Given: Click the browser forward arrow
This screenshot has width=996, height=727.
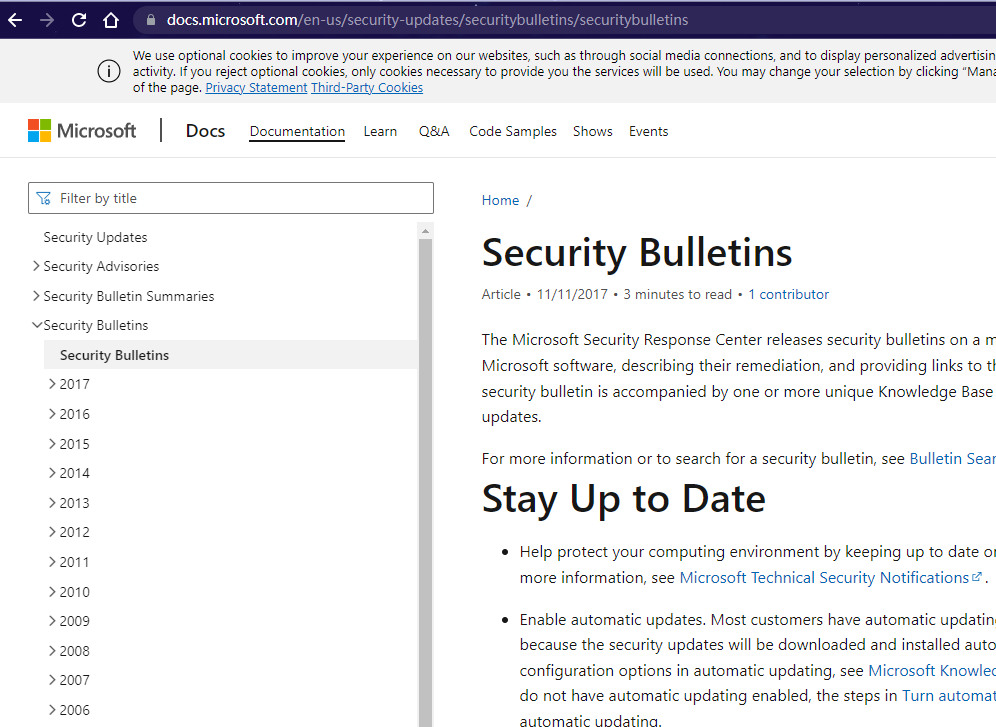Looking at the screenshot, I should click(47, 20).
